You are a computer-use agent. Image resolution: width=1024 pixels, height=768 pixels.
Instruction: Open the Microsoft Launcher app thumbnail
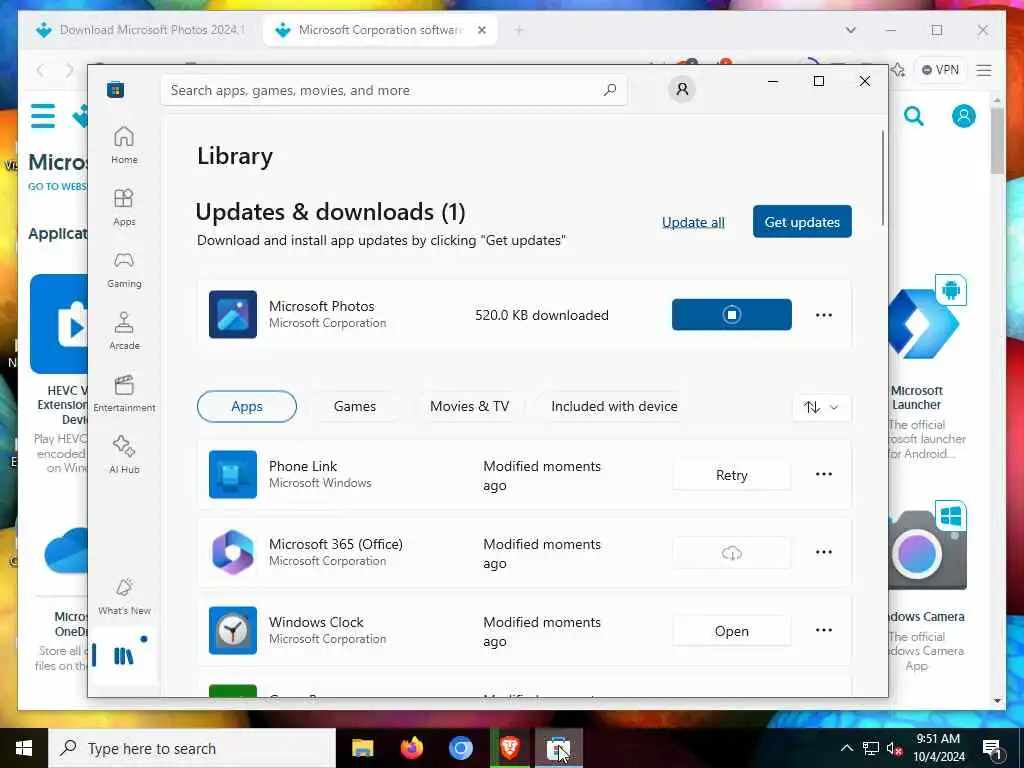pos(926,325)
